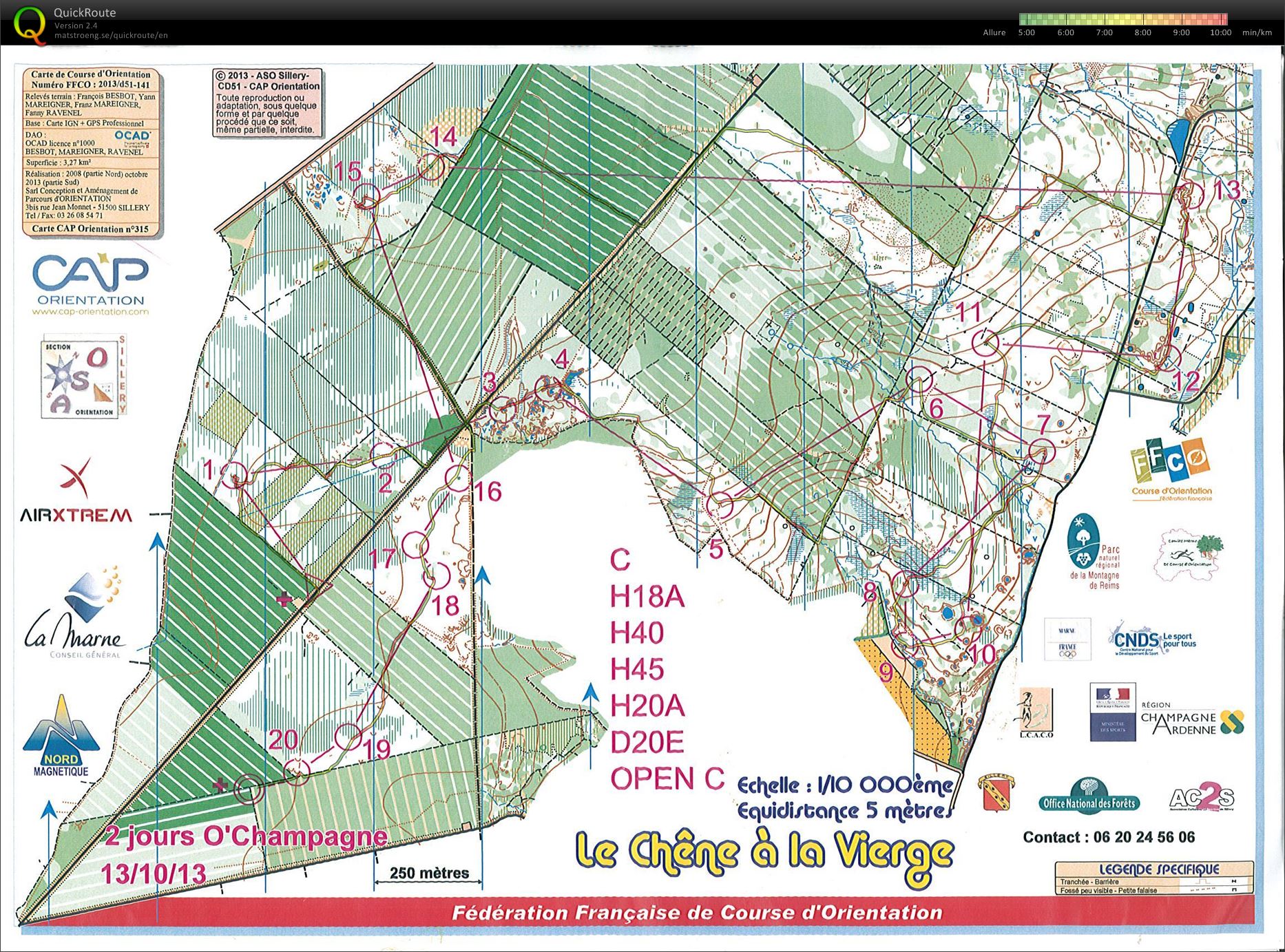Click the République Française ministry logo
The height and width of the screenshot is (952, 1285).
pos(1113,712)
